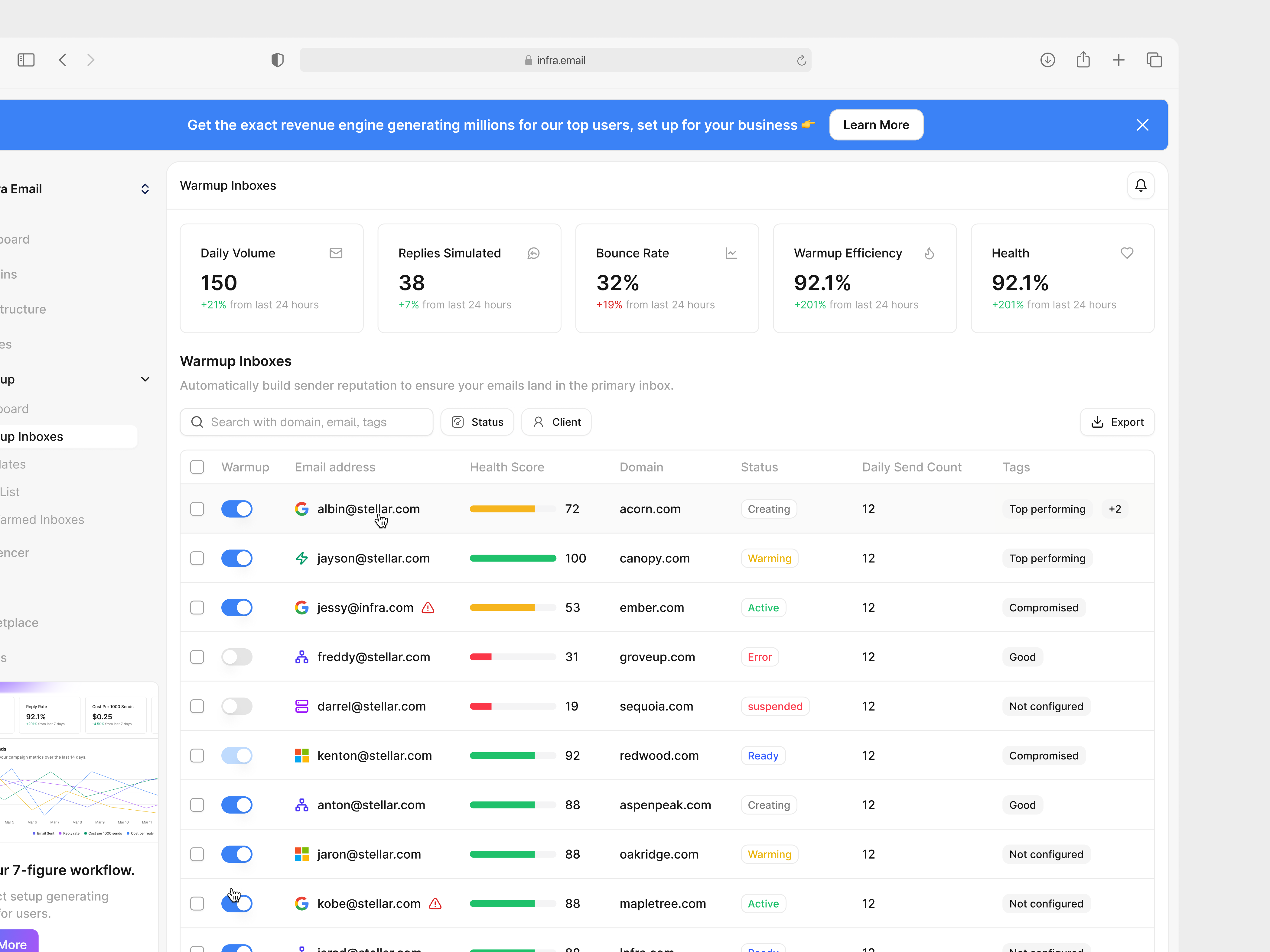Click the Microsoft icon beside kenton@stellar.com
1270x952 pixels.
[301, 755]
